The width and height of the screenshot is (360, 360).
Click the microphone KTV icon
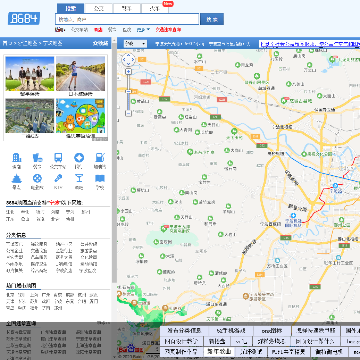pyautogui.click(x=58, y=178)
